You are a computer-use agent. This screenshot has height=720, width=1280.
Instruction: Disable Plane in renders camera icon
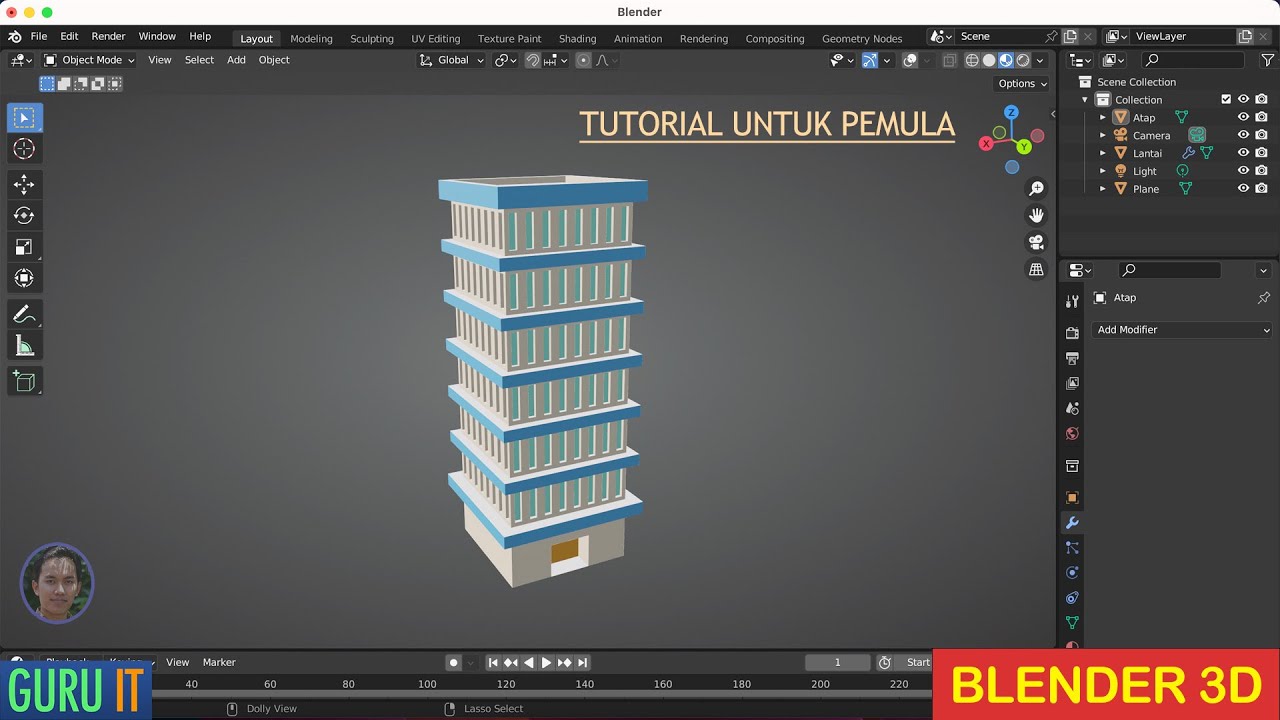(1261, 189)
